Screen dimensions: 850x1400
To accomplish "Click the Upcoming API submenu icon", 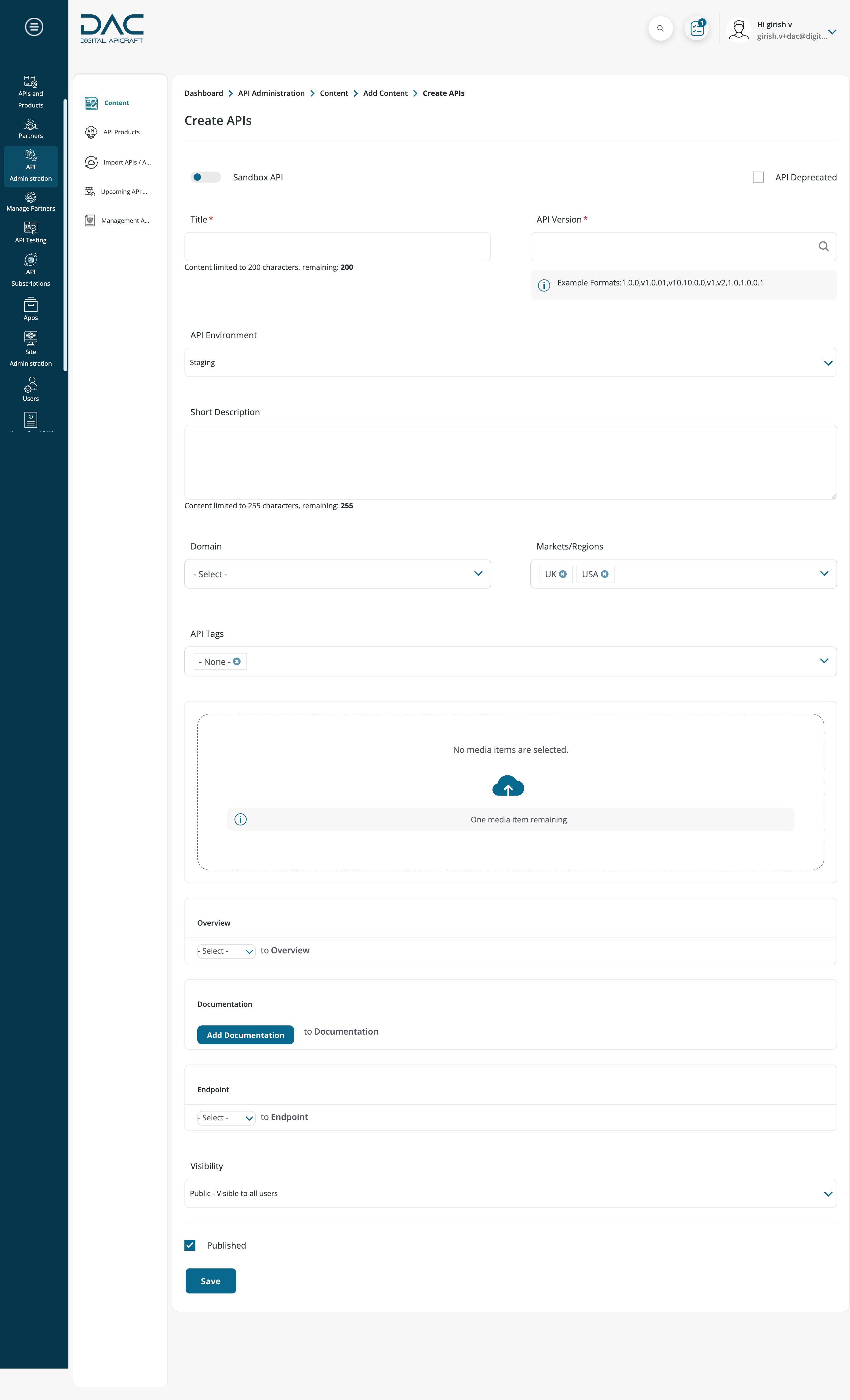I will click(x=90, y=191).
